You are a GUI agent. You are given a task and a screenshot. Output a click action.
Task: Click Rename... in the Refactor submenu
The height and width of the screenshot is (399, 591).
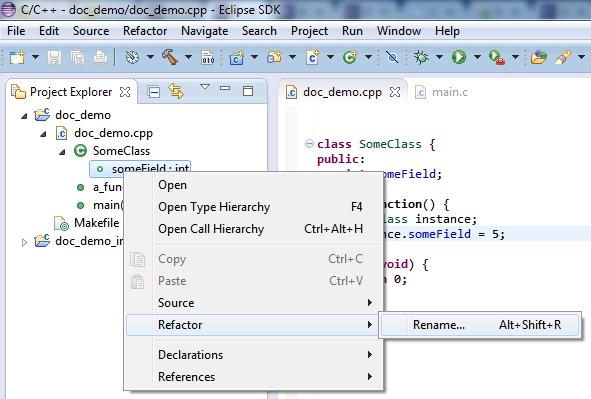click(x=480, y=325)
